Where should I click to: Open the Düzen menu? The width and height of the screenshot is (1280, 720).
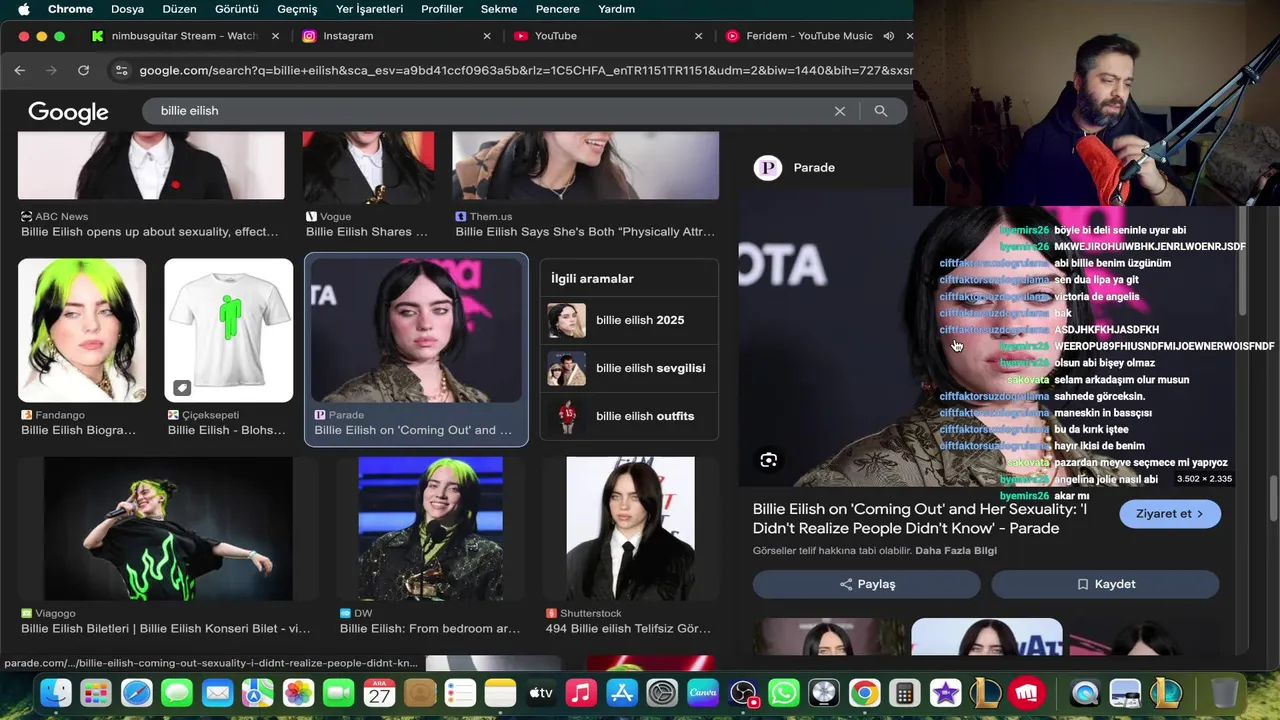(x=180, y=9)
